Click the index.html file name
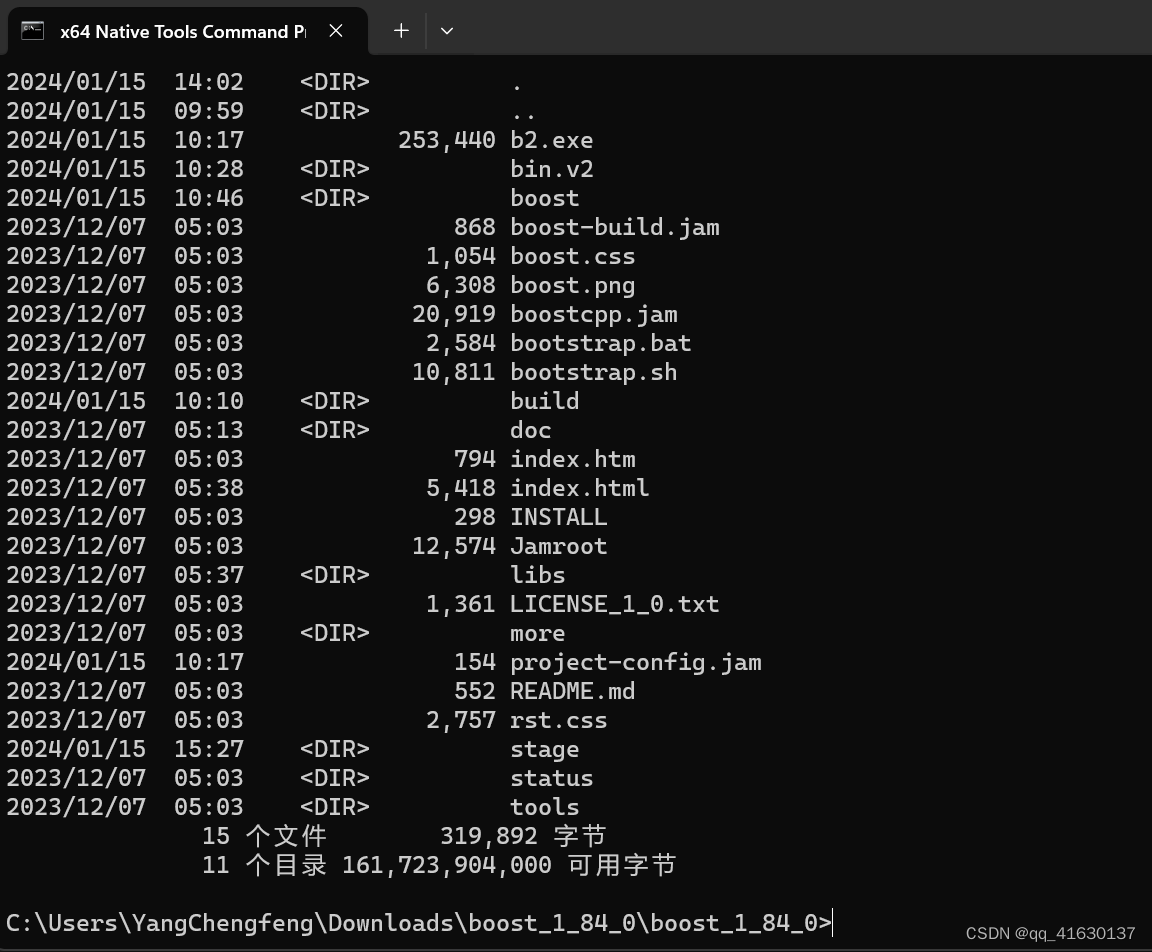 [x=580, y=488]
